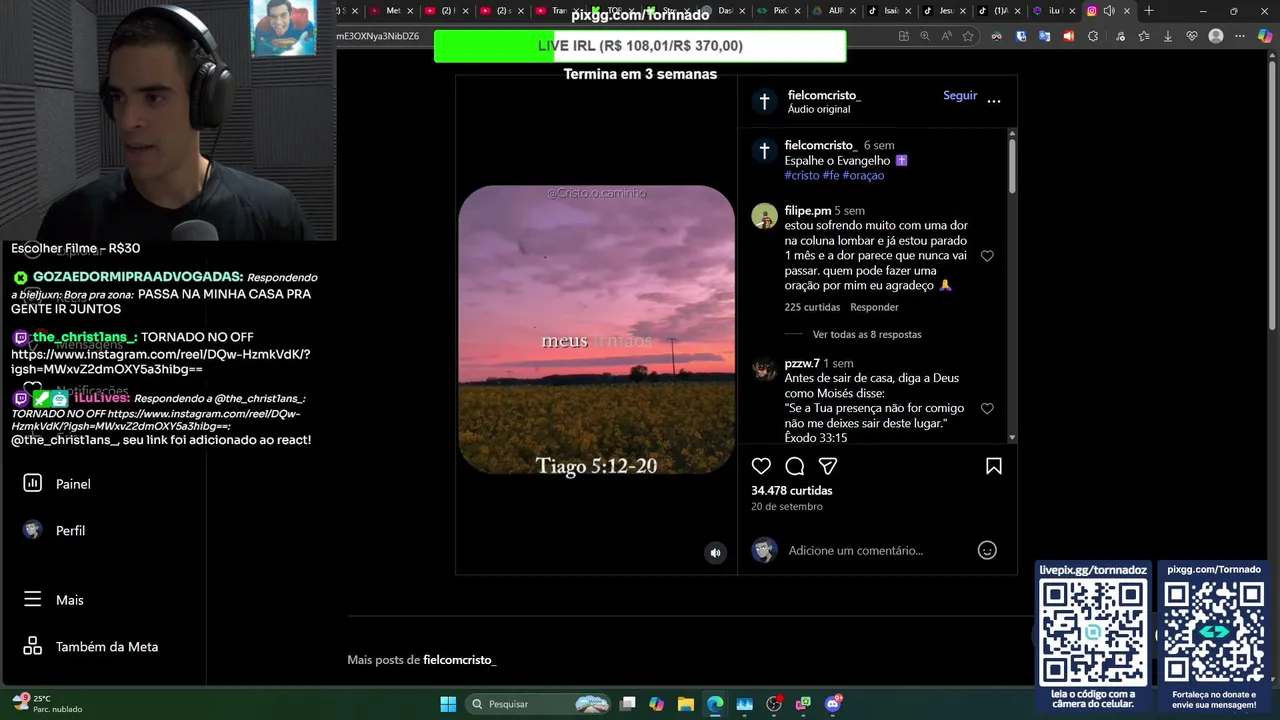Open Microsoft Edge from the taskbar
This screenshot has width=1280, height=720.
pos(715,704)
